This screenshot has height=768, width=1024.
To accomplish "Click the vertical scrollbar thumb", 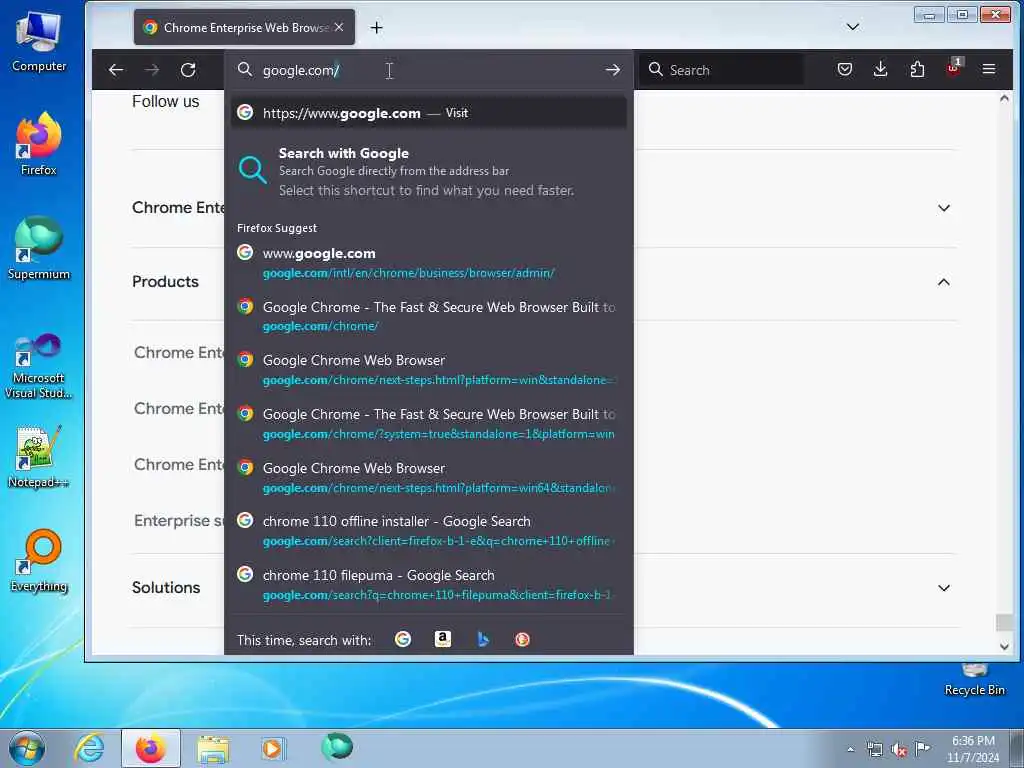I will 1004,622.
